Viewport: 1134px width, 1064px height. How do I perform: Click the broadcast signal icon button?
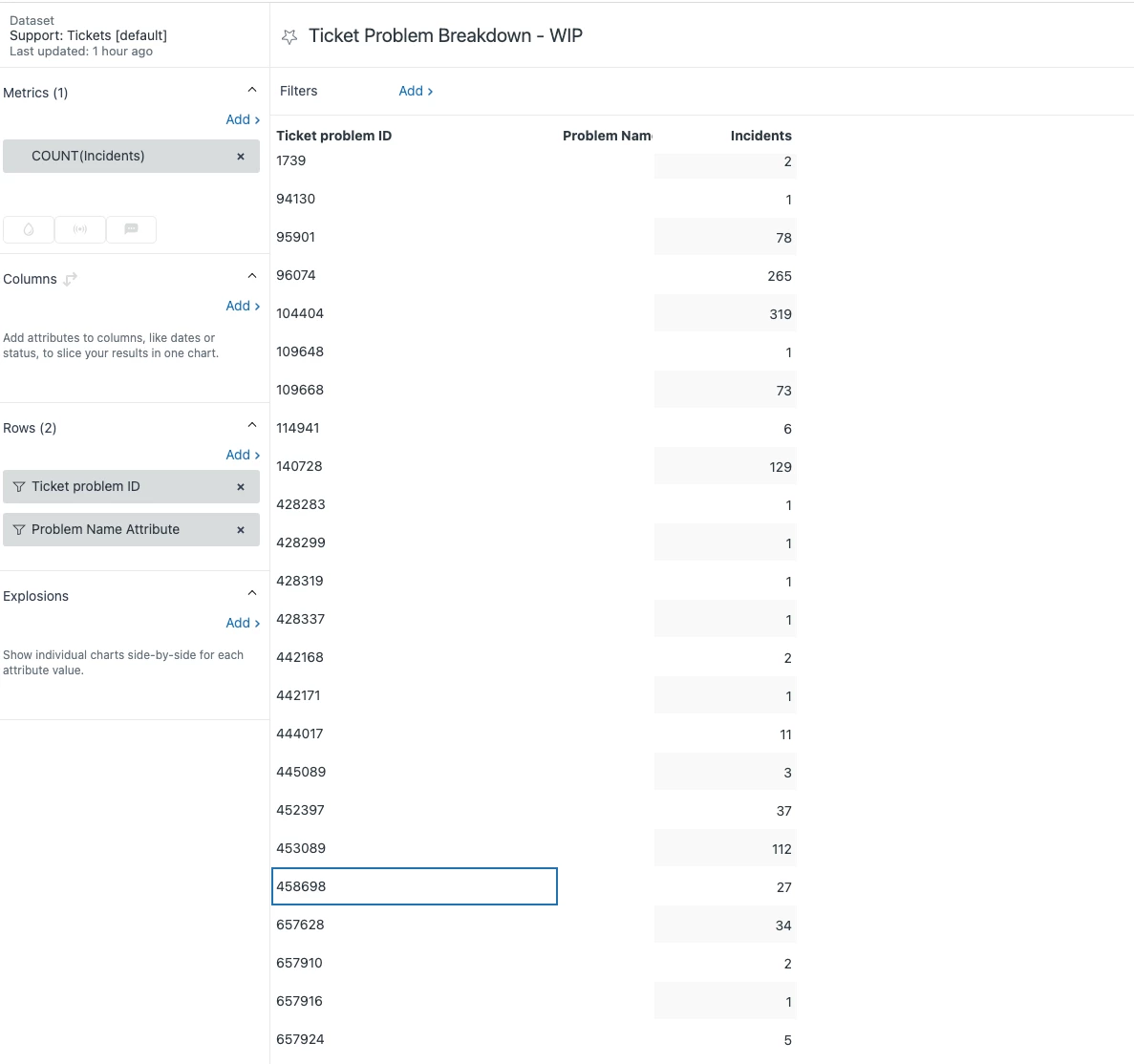point(80,229)
